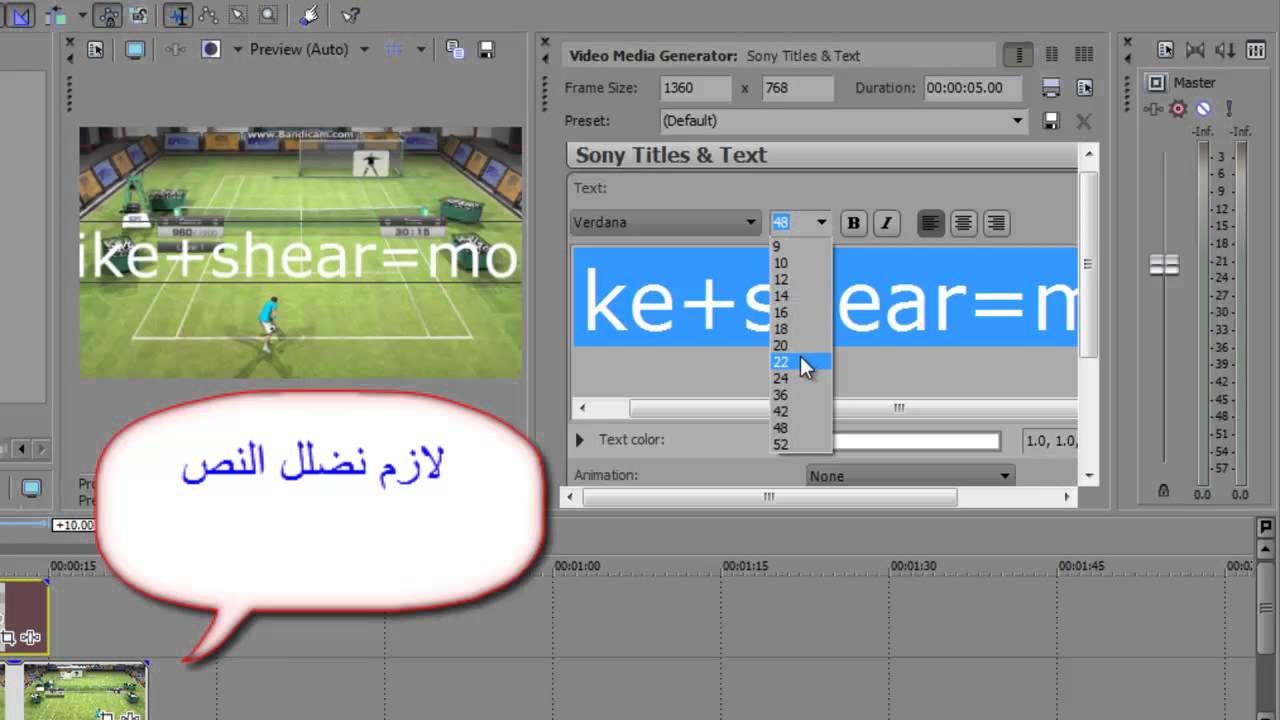Screen dimensions: 1280x720
Task: Click the generator panel bottom horizontal scrollbar
Action: point(769,497)
